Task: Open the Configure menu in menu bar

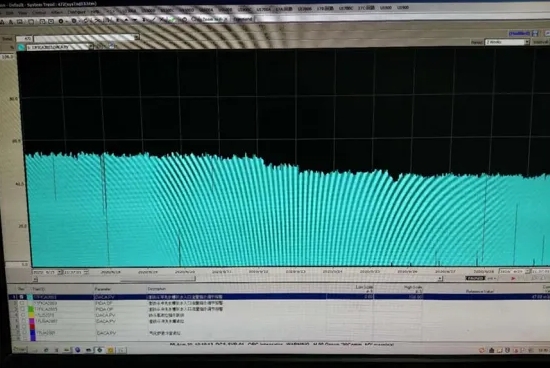Action: (76, 12)
